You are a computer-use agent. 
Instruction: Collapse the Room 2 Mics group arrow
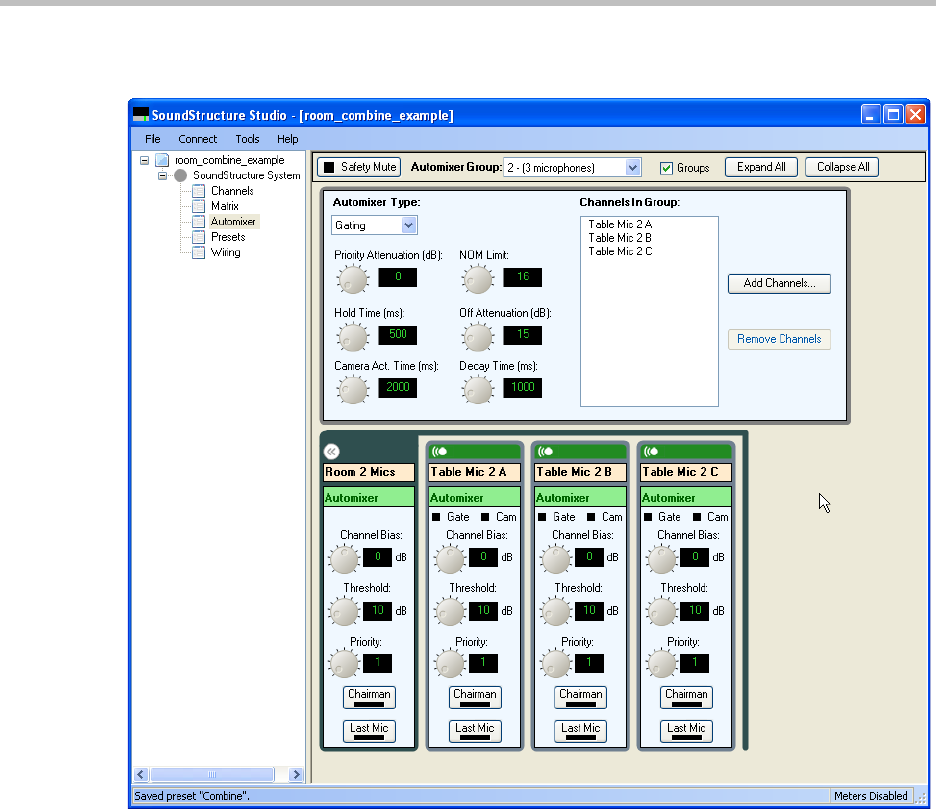[x=332, y=451]
